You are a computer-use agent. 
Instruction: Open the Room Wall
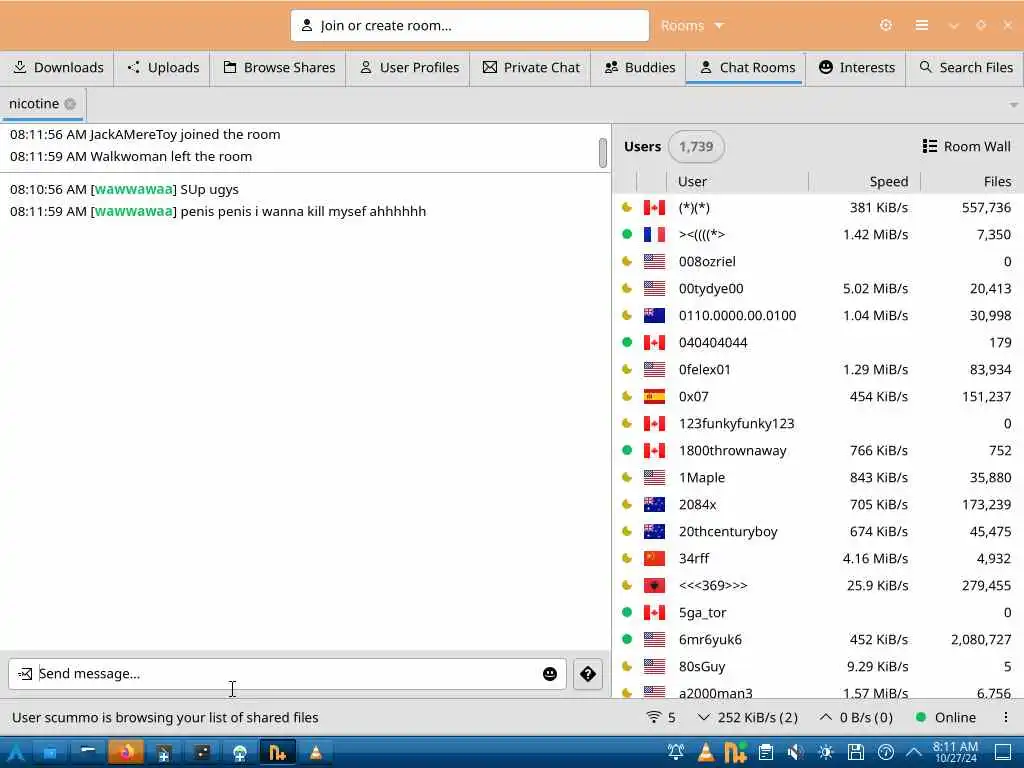[x=967, y=146]
